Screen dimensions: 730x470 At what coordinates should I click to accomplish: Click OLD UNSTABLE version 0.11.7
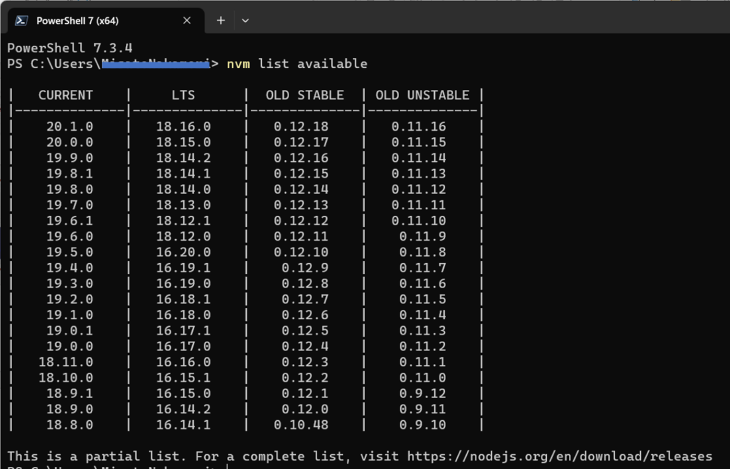(x=423, y=268)
